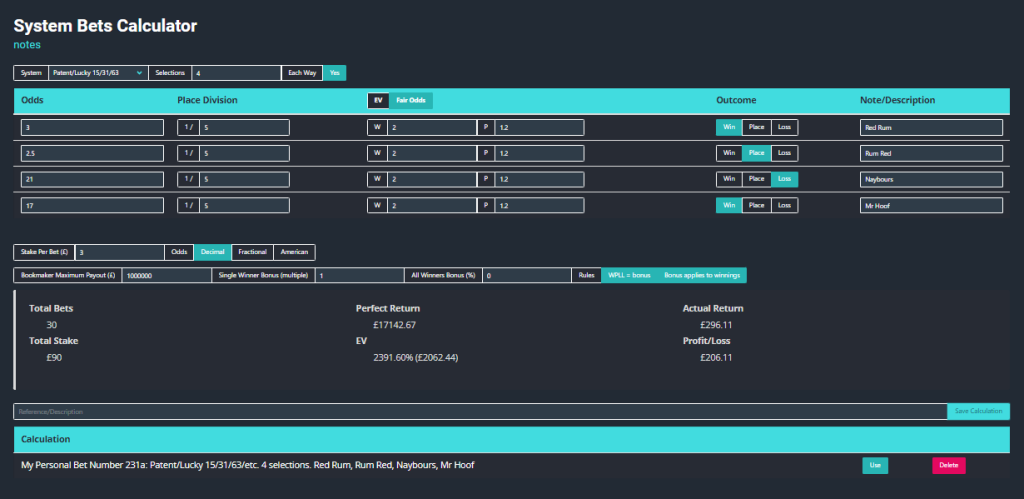Image resolution: width=1024 pixels, height=499 pixels.
Task: Focus the Reference/Description text box
Action: click(479, 411)
